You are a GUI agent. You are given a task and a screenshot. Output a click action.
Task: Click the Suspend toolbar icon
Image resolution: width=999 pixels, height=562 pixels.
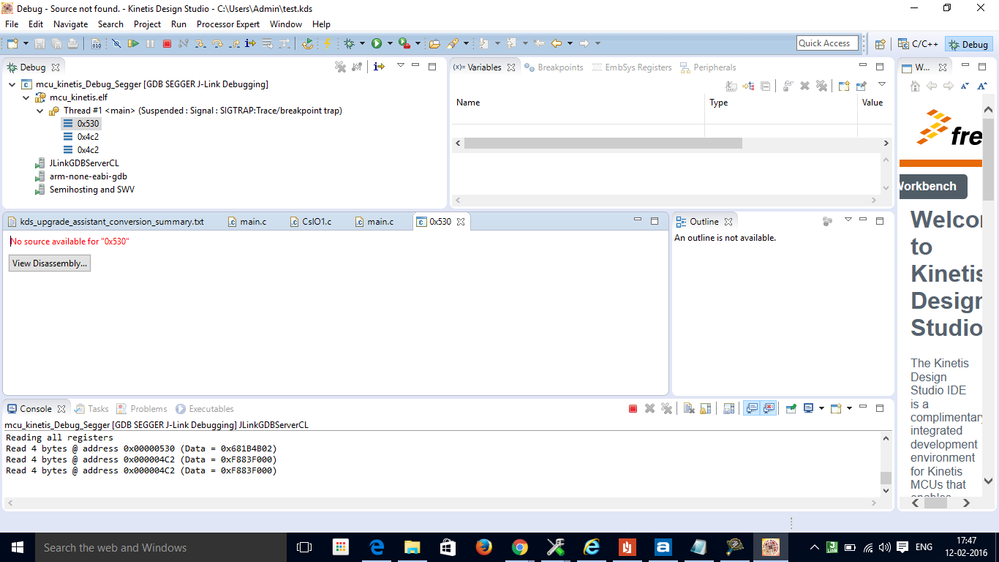tap(150, 43)
